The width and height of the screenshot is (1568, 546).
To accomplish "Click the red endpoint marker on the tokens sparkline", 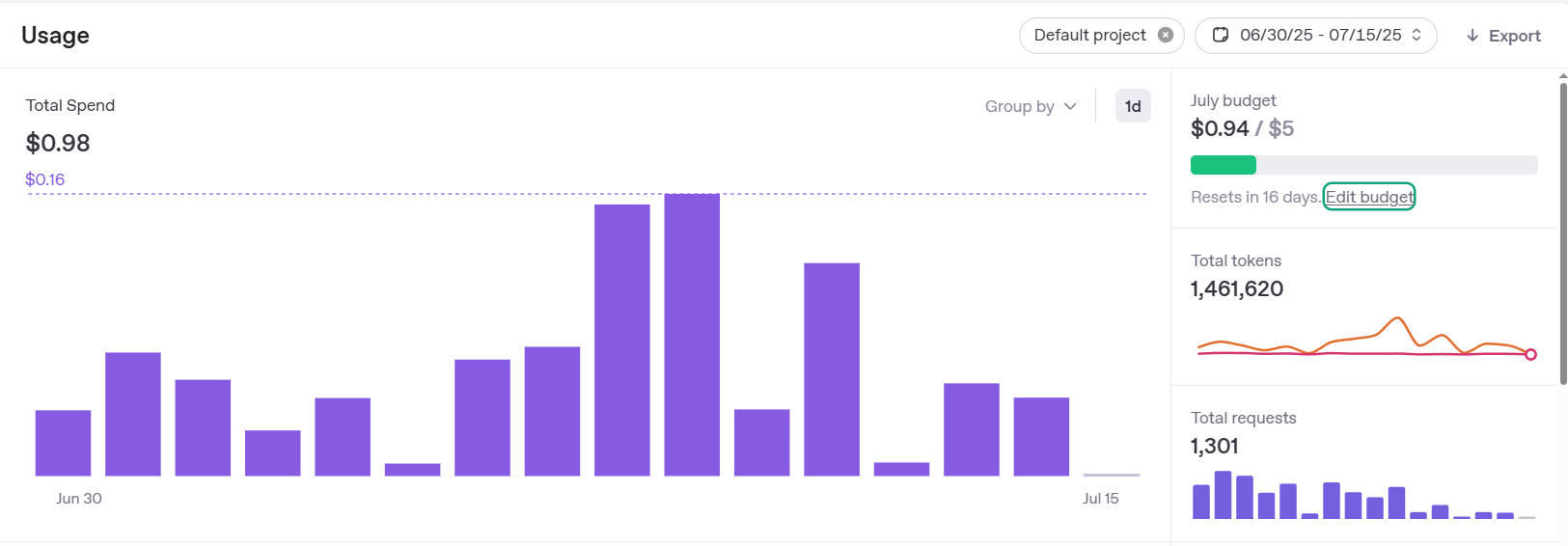I will (1530, 354).
